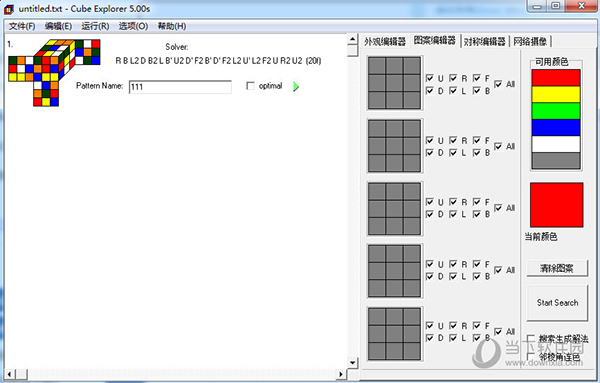Open the 运行(R) menu
The height and width of the screenshot is (383, 600).
[95, 26]
